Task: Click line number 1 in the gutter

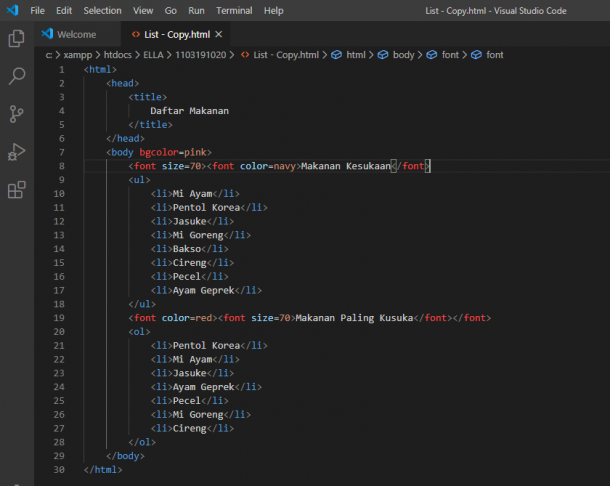Action: 61,70
